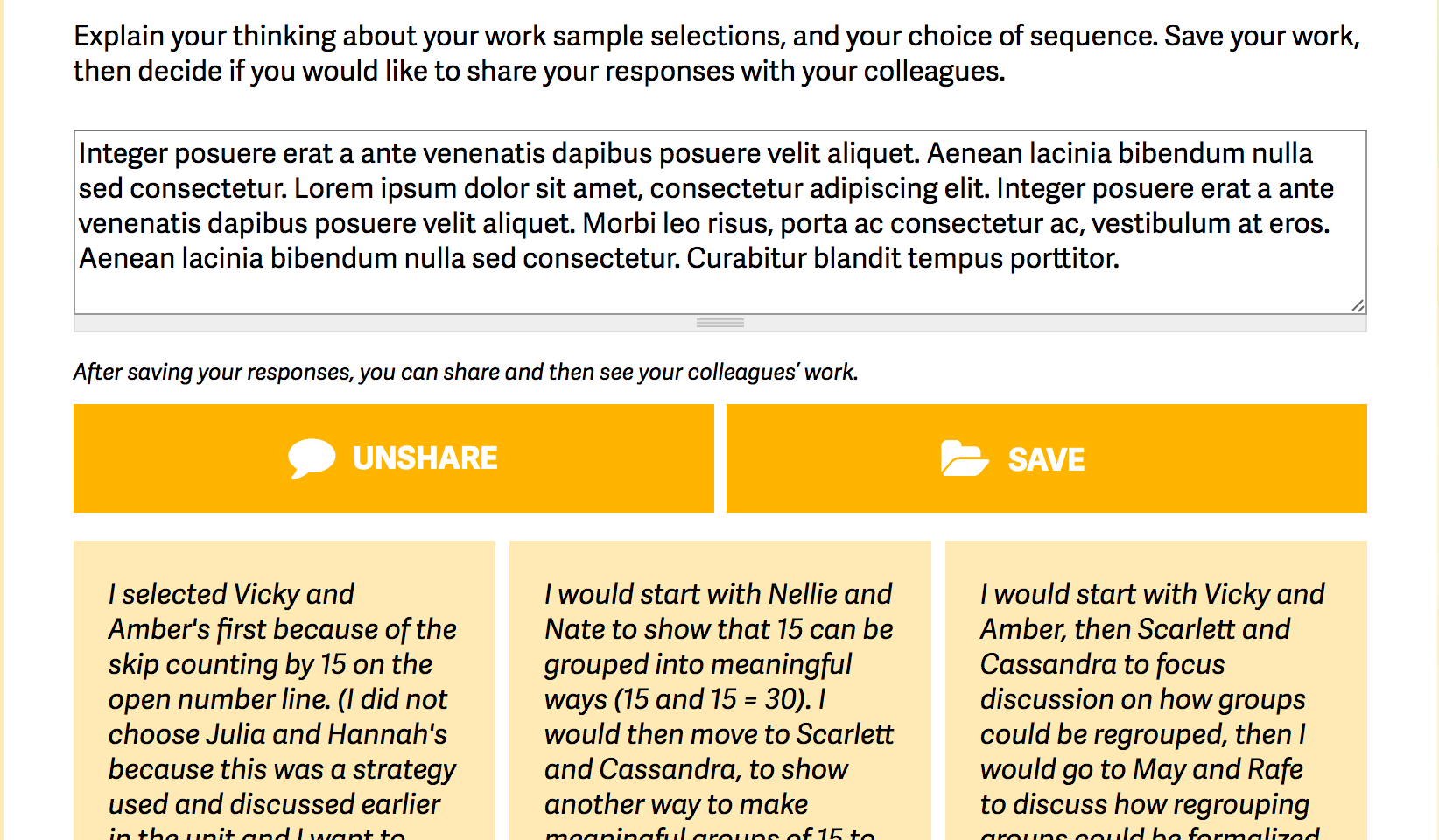Select the colleague response about Nellie and Nate
1439x840 pixels.
point(719,691)
